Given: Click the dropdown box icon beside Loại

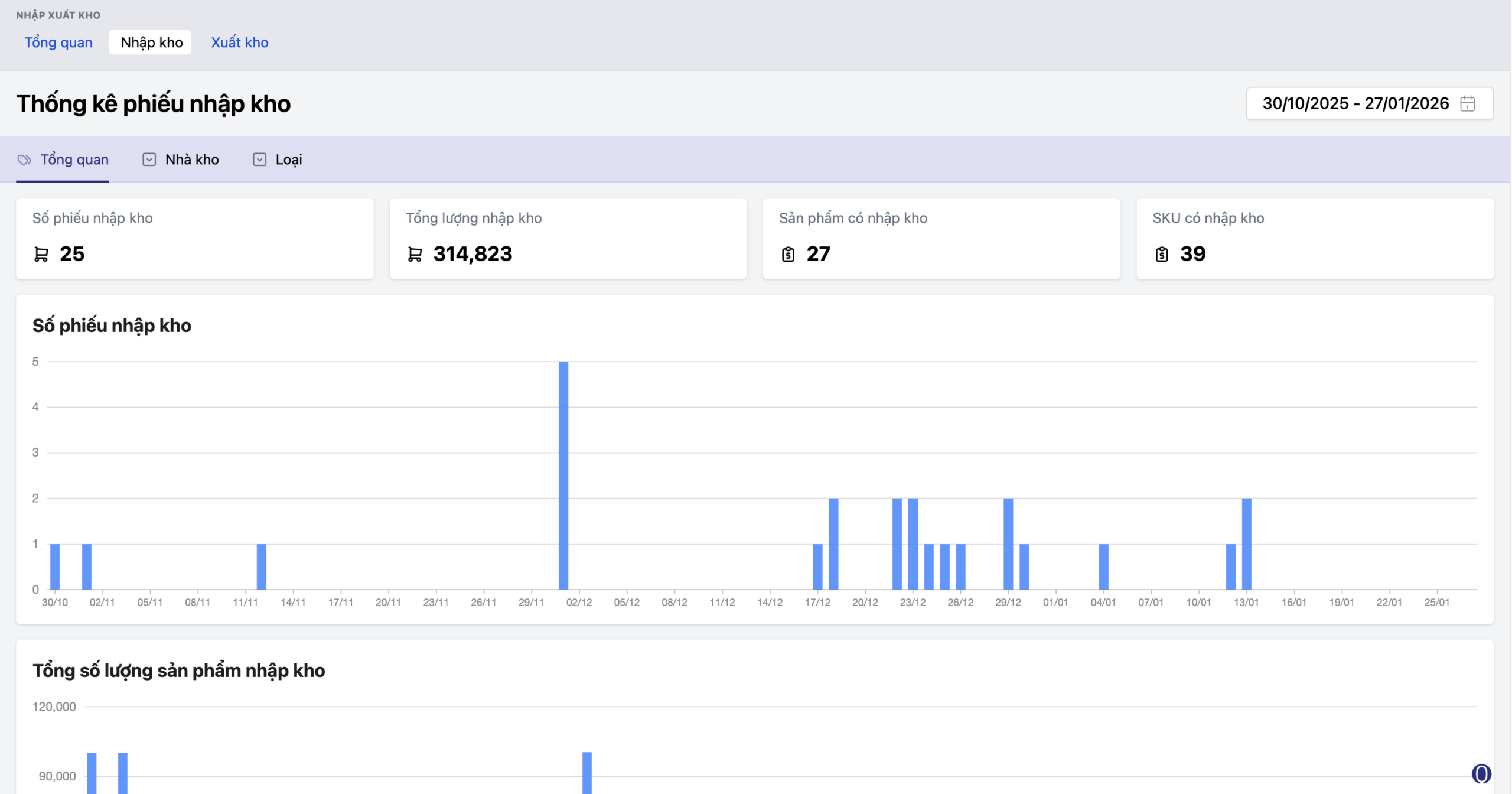Looking at the screenshot, I should tap(259, 160).
